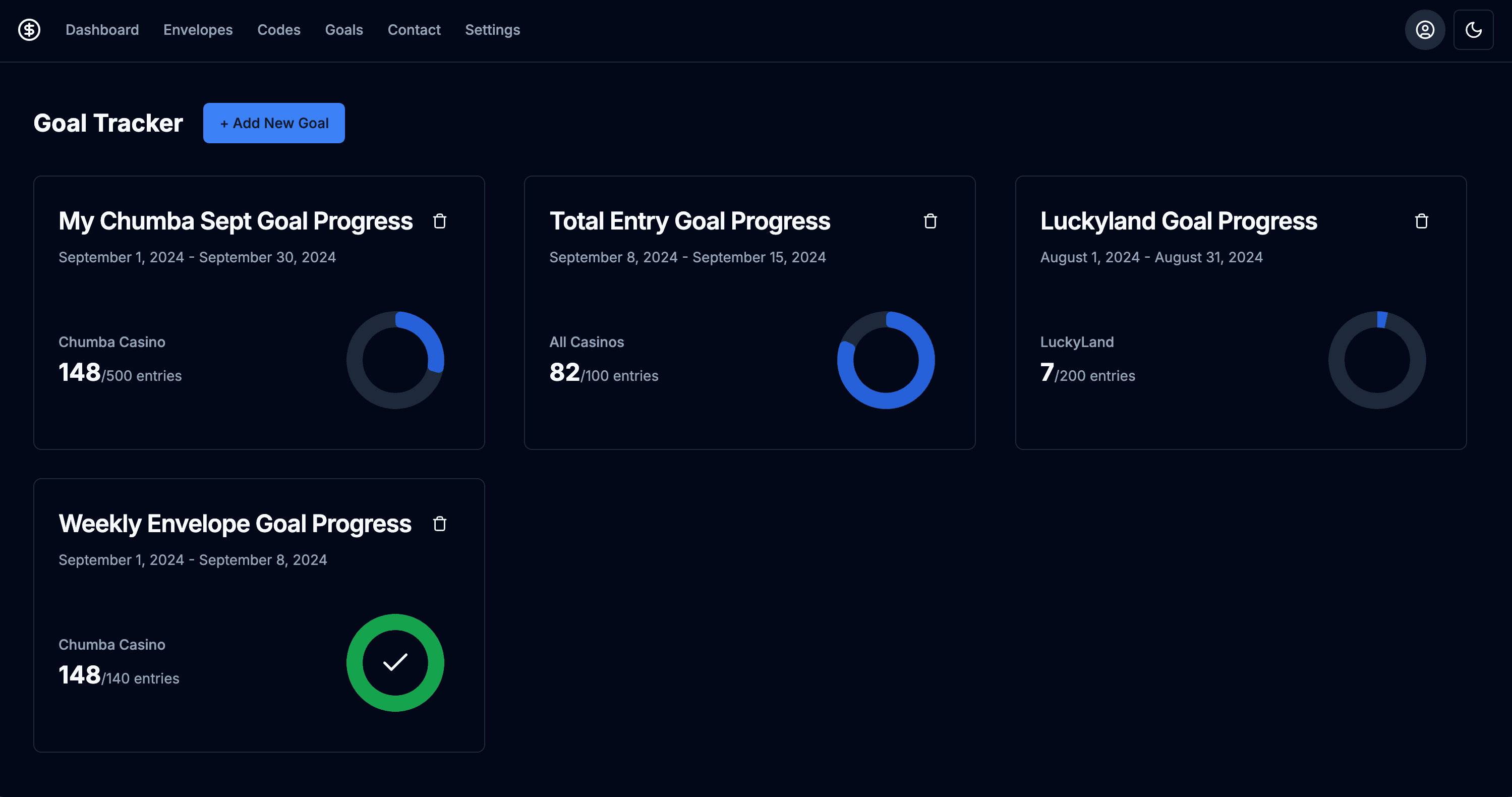
Task: Click the Dashboard tab in navigation
Action: click(102, 29)
